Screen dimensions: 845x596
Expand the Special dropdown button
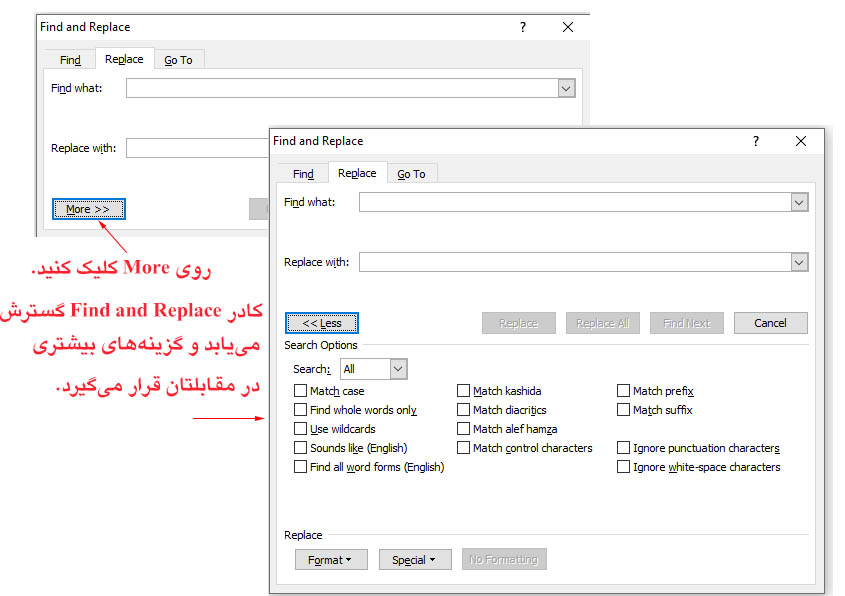tap(414, 560)
